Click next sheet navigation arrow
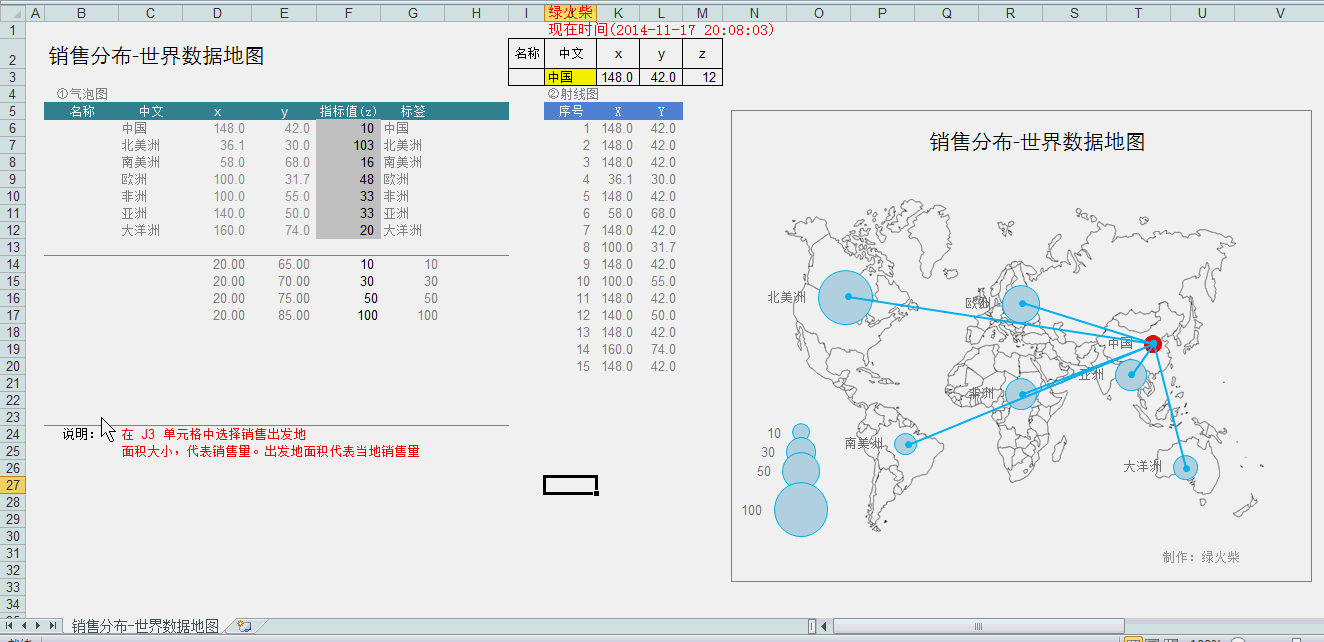1324x642 pixels. point(38,625)
